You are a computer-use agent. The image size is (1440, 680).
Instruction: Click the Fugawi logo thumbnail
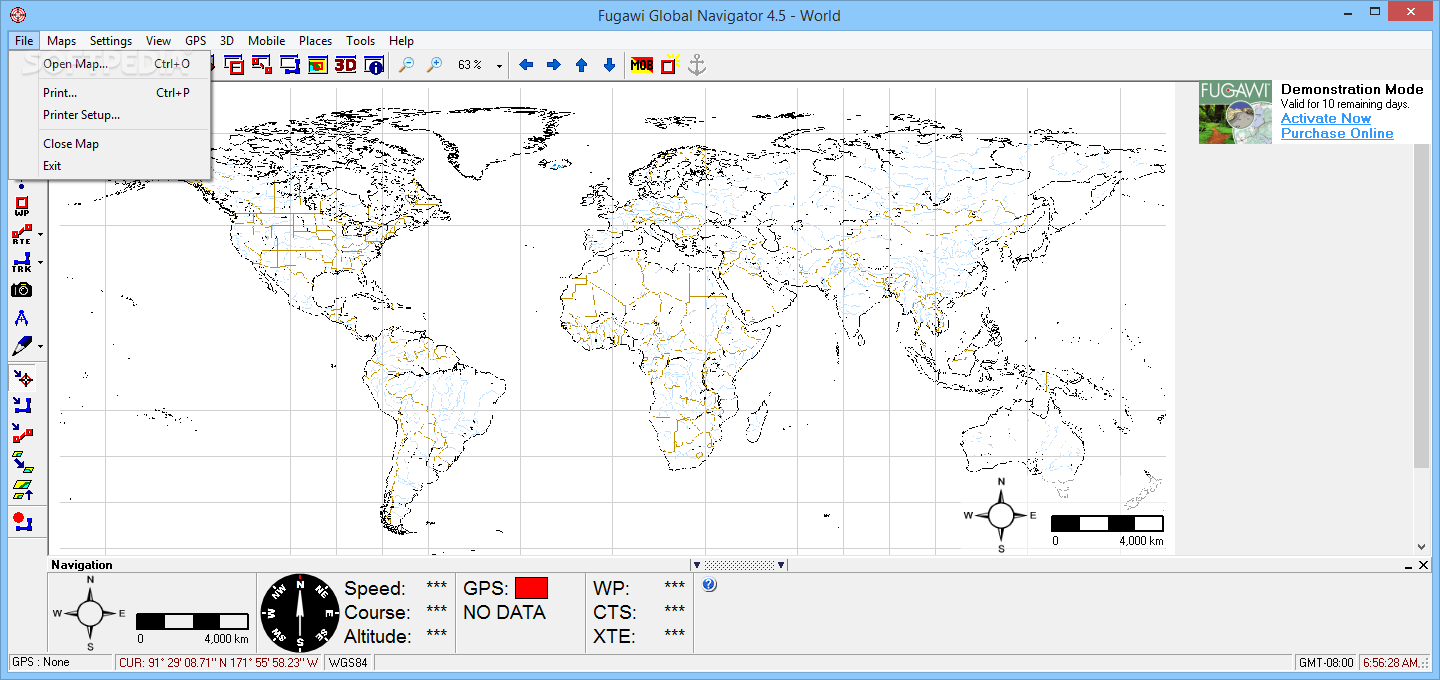click(x=1235, y=112)
